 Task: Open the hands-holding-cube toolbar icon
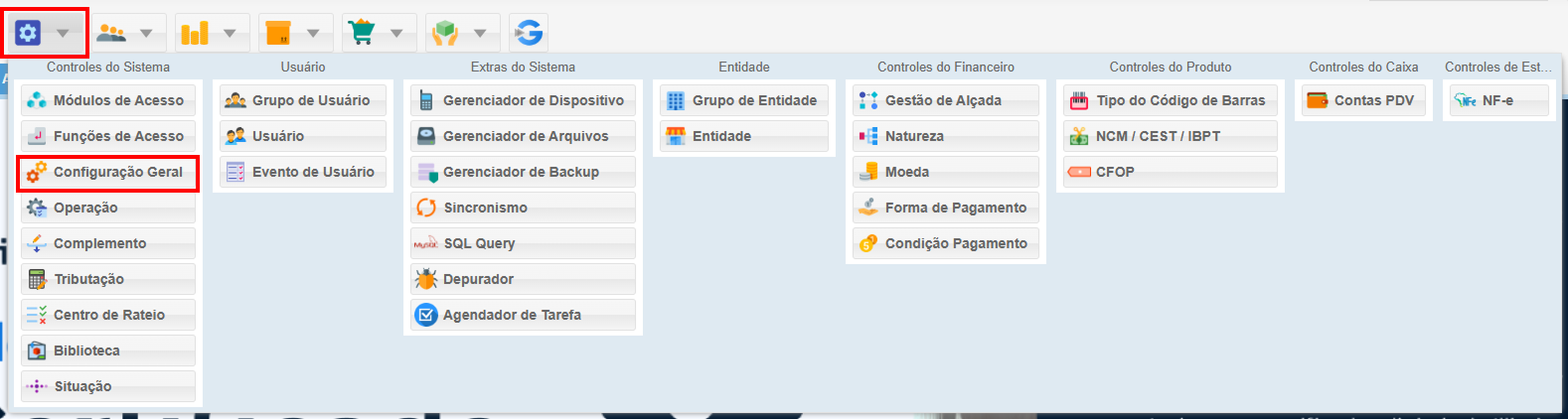pos(445,33)
